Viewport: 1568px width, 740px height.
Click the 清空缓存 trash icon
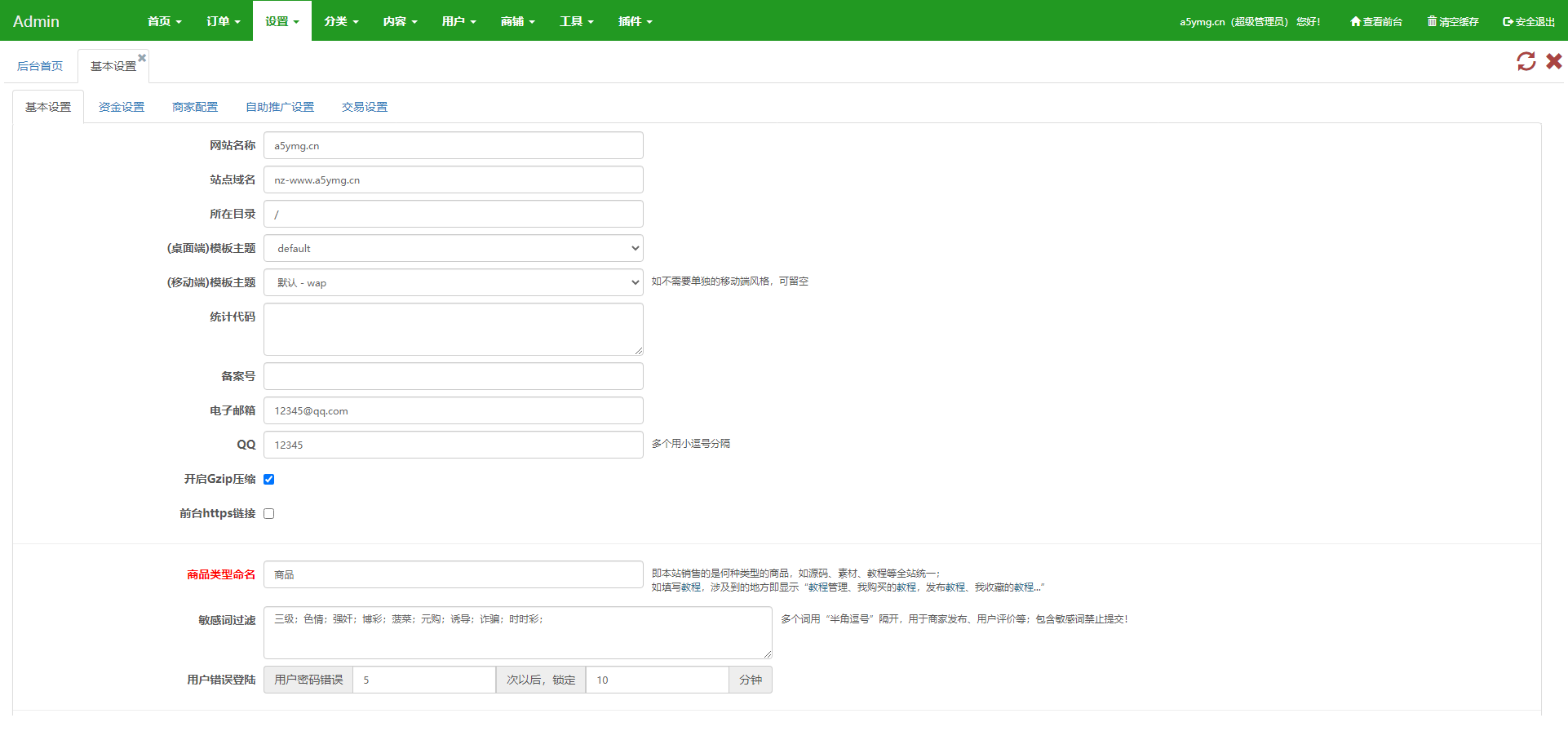coord(1432,22)
